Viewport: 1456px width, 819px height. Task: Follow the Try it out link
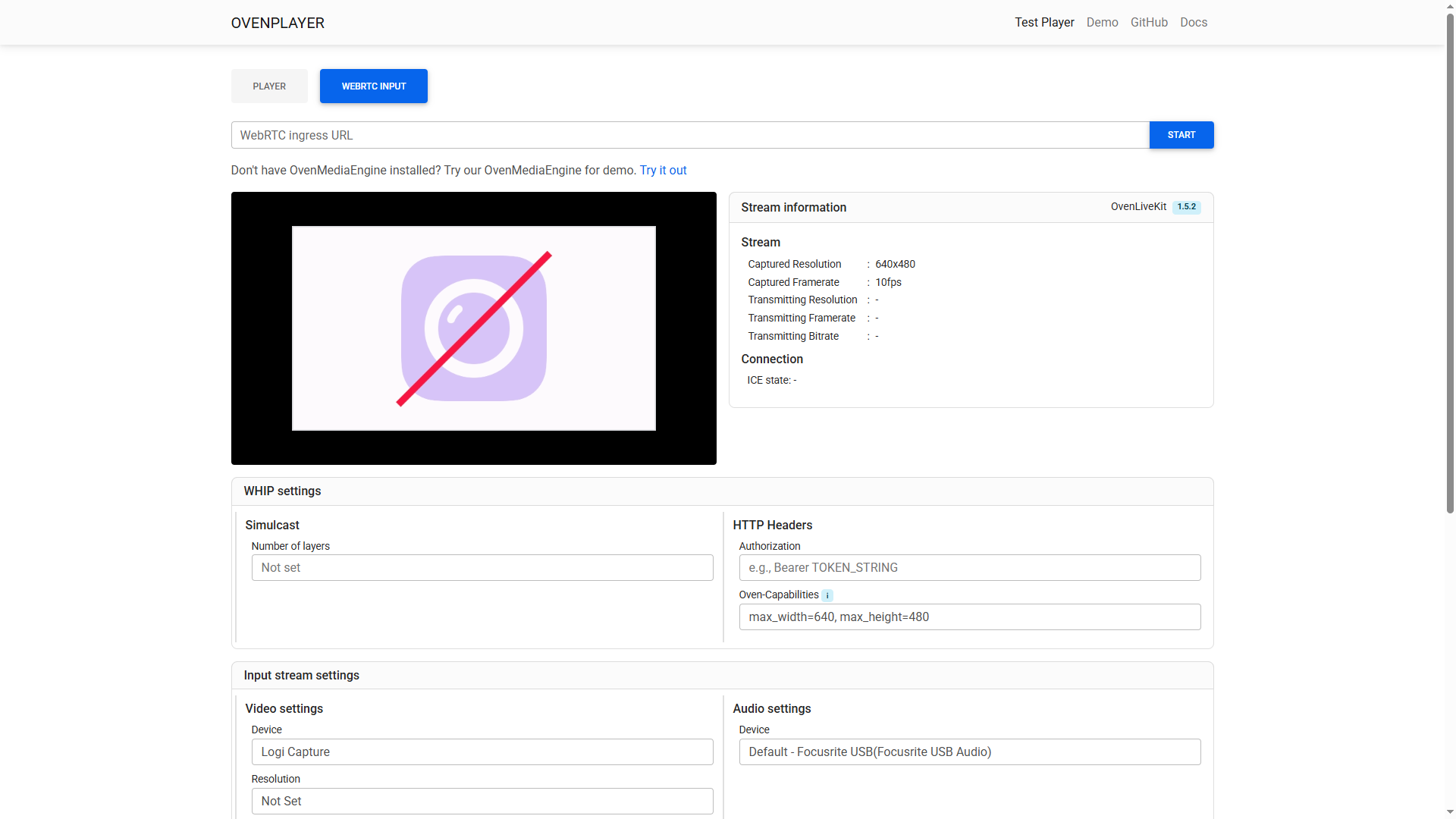tap(663, 171)
